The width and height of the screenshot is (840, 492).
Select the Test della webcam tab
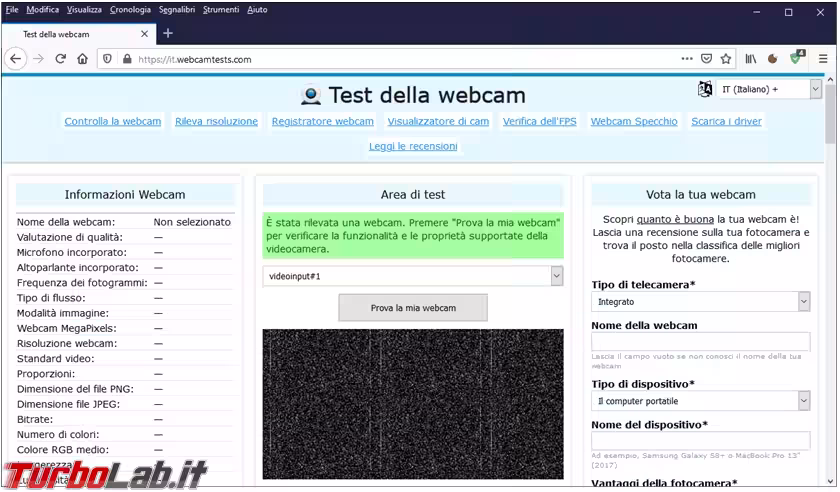click(x=79, y=34)
